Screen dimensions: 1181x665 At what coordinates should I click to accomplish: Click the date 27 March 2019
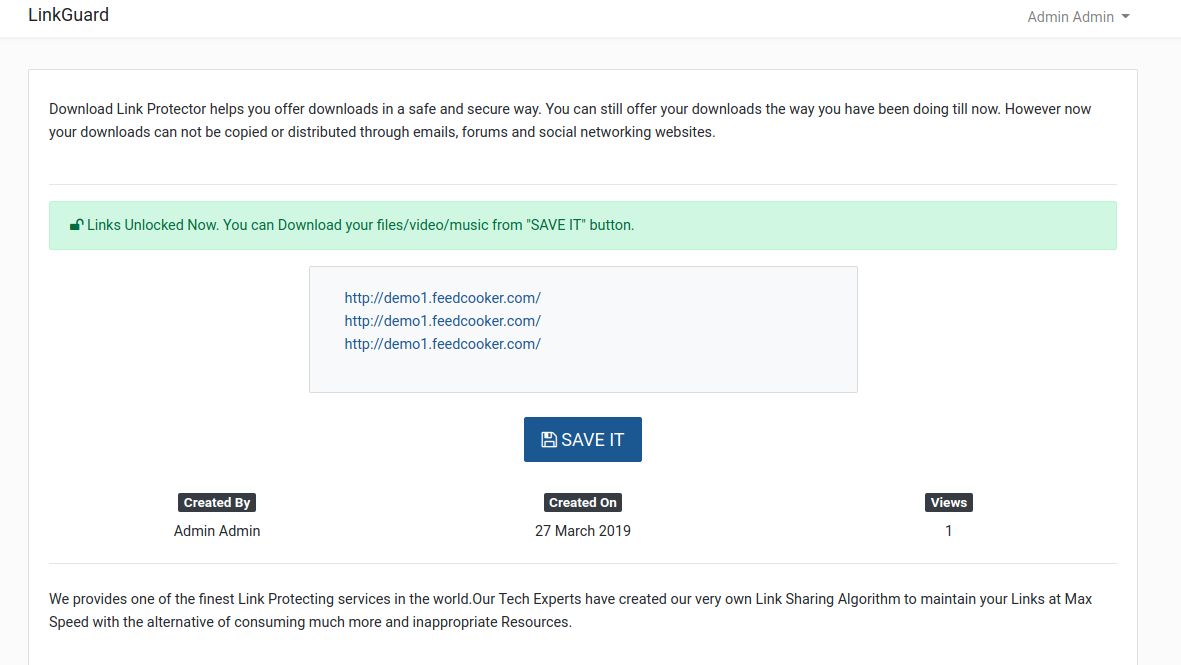pos(583,531)
